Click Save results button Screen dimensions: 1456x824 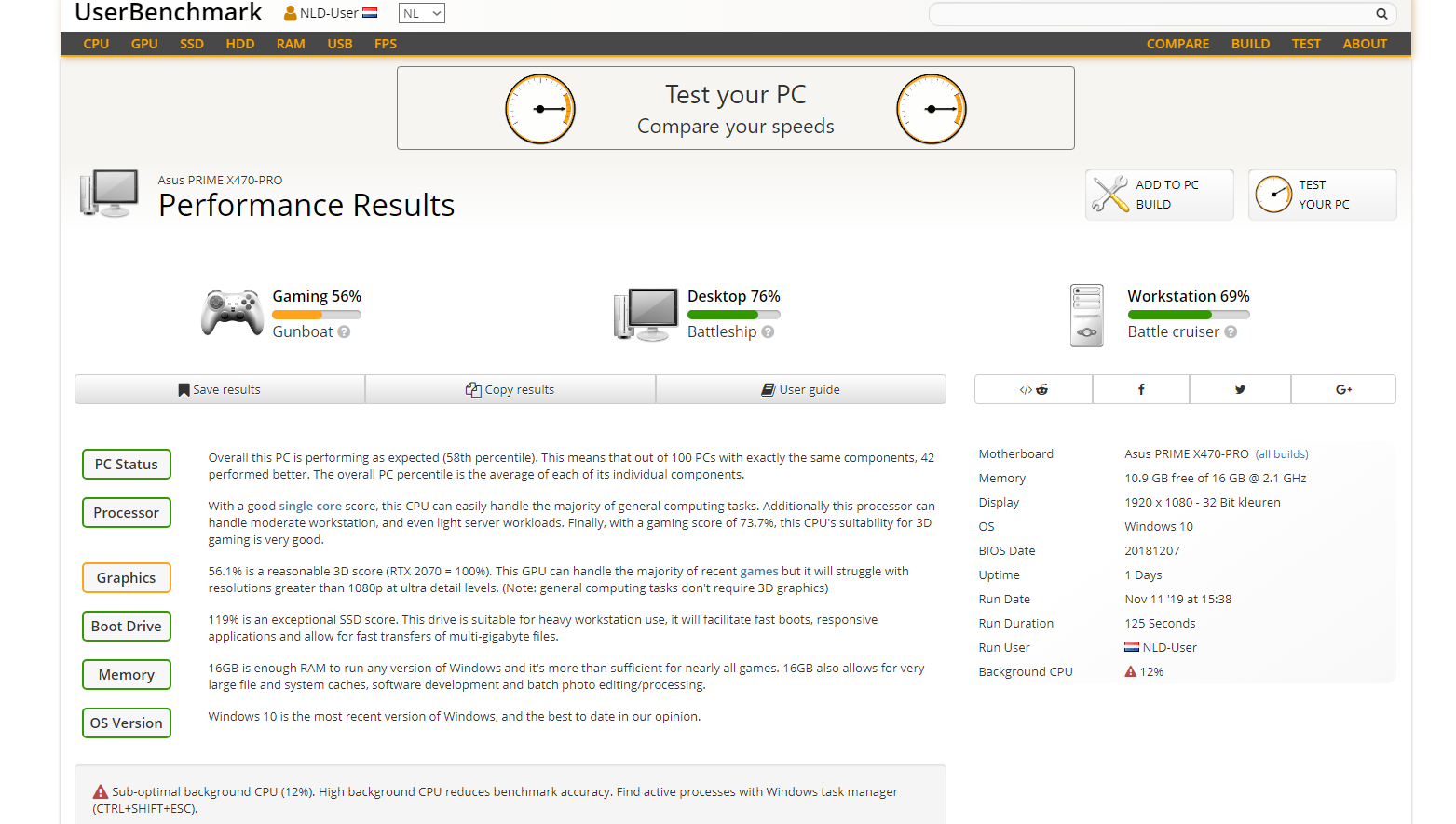coord(220,389)
